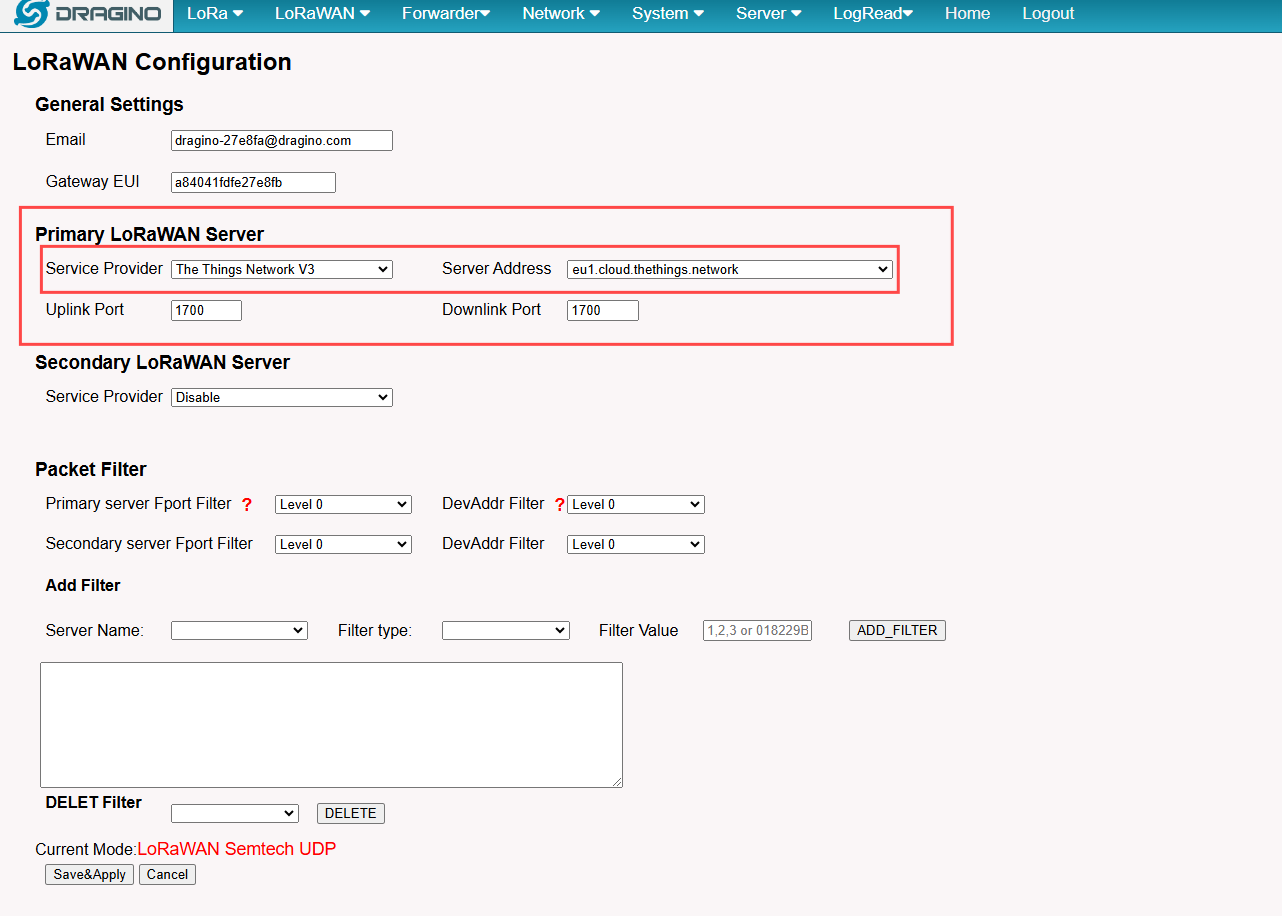Image resolution: width=1282 pixels, height=916 pixels.
Task: Click the Gateway EUI input field
Action: pyautogui.click(x=253, y=182)
